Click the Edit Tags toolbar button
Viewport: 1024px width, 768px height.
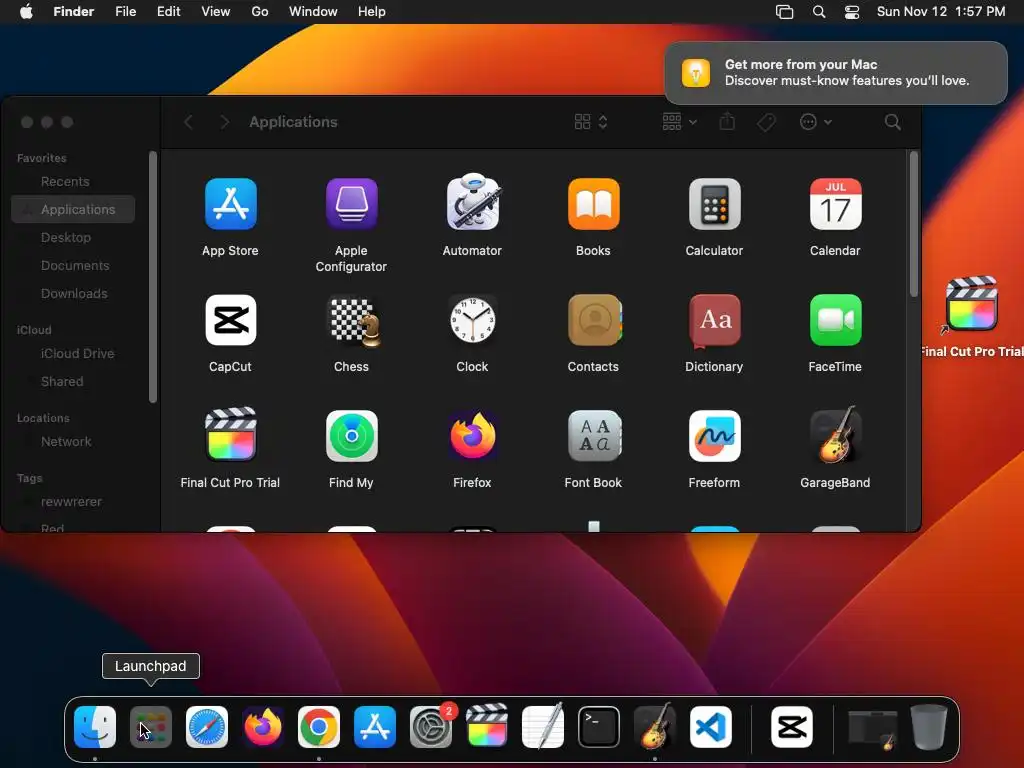point(766,122)
